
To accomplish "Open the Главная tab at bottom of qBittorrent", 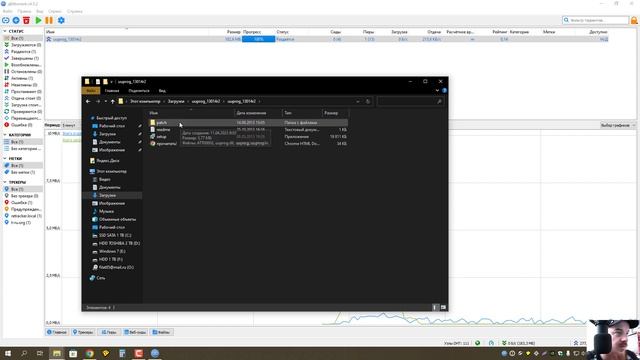I will [x=57, y=332].
